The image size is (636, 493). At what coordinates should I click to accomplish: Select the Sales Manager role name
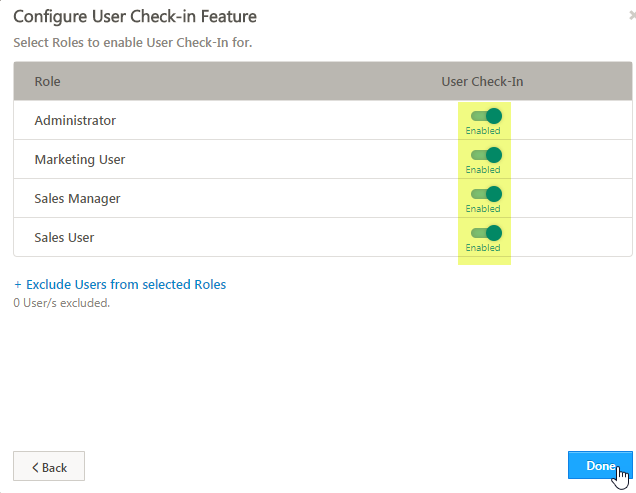click(x=77, y=199)
